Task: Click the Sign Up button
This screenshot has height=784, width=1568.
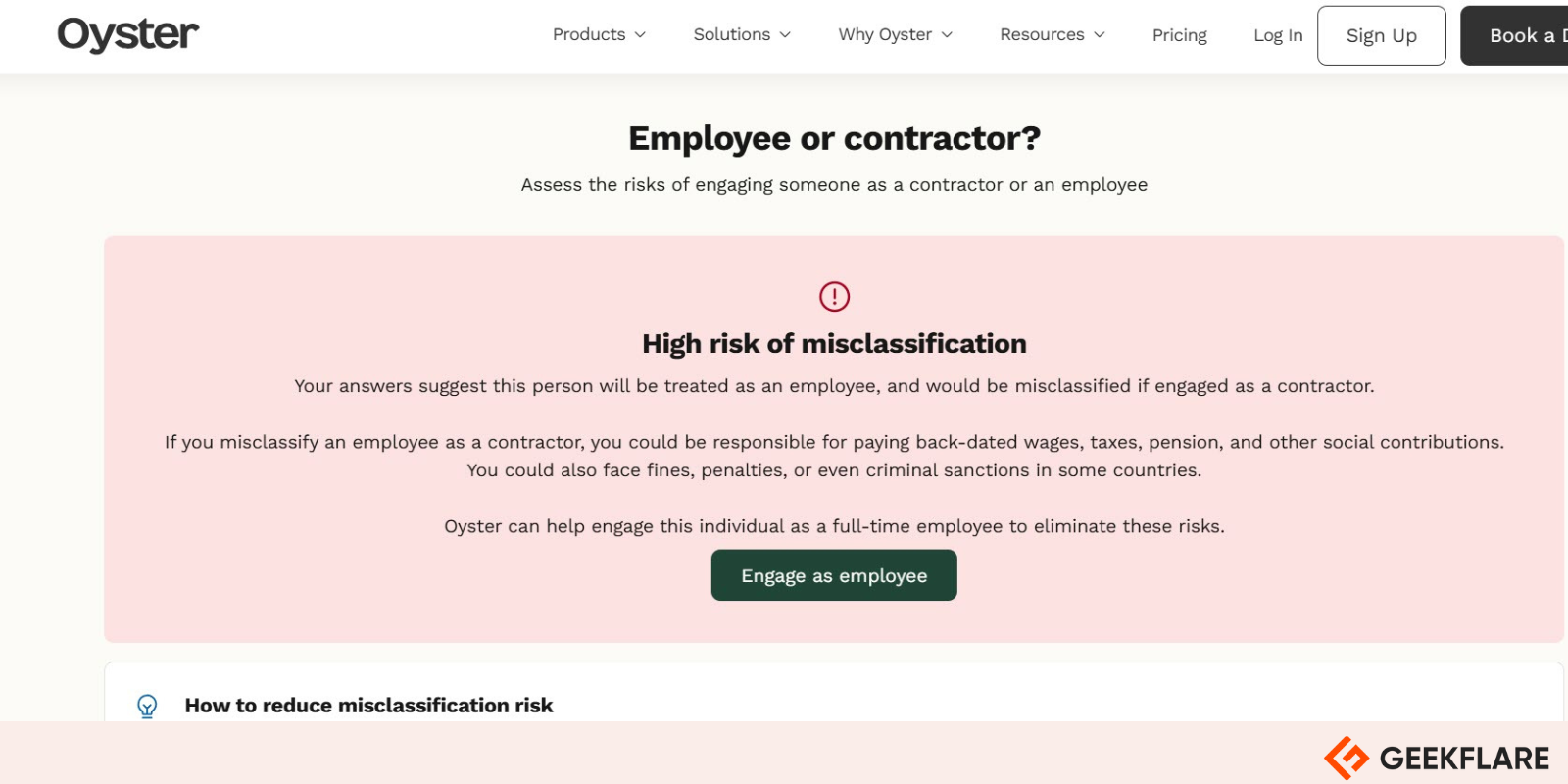Action: pyautogui.click(x=1381, y=34)
